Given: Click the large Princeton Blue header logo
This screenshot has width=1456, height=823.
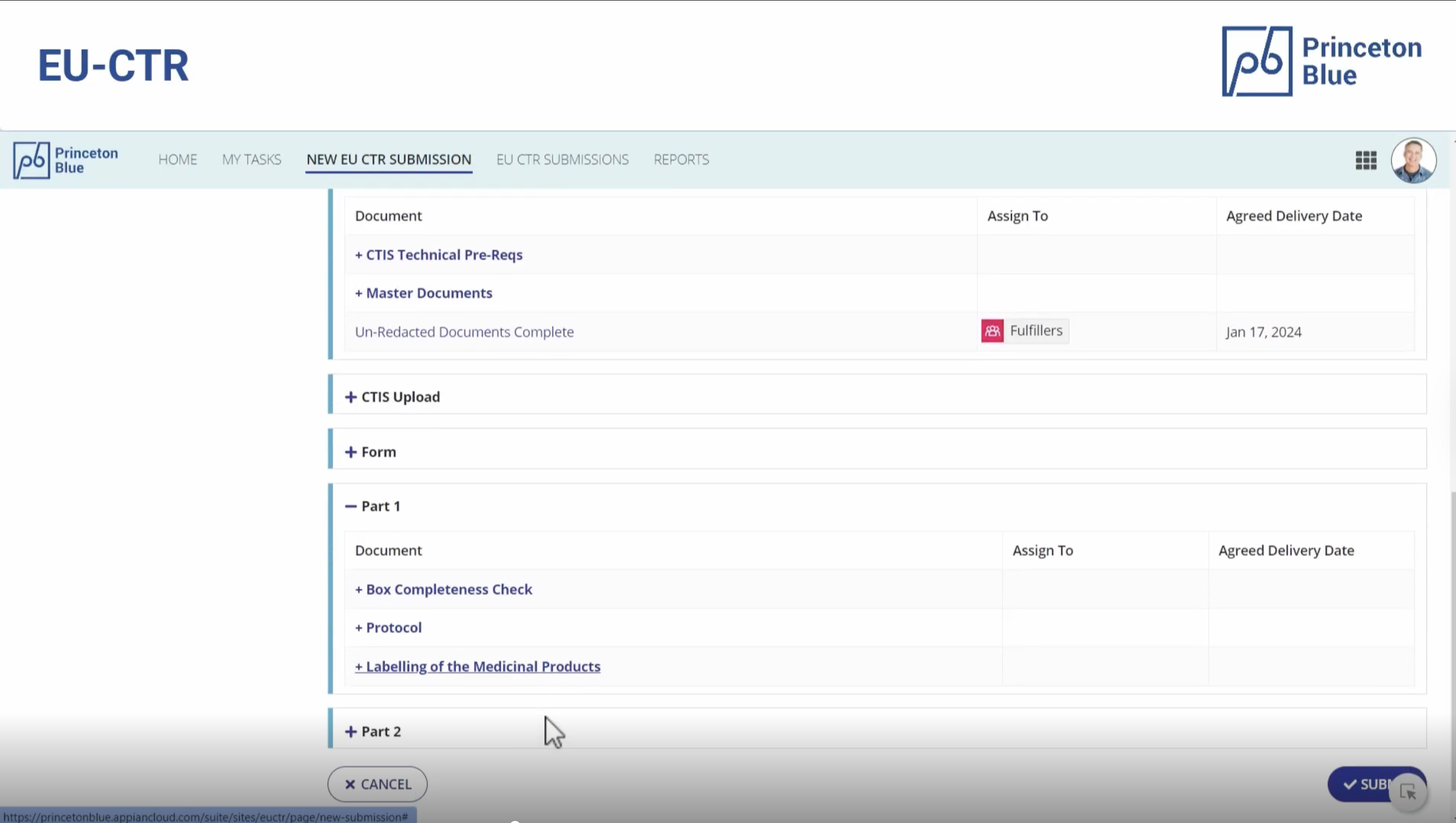Looking at the screenshot, I should pyautogui.click(x=1321, y=62).
